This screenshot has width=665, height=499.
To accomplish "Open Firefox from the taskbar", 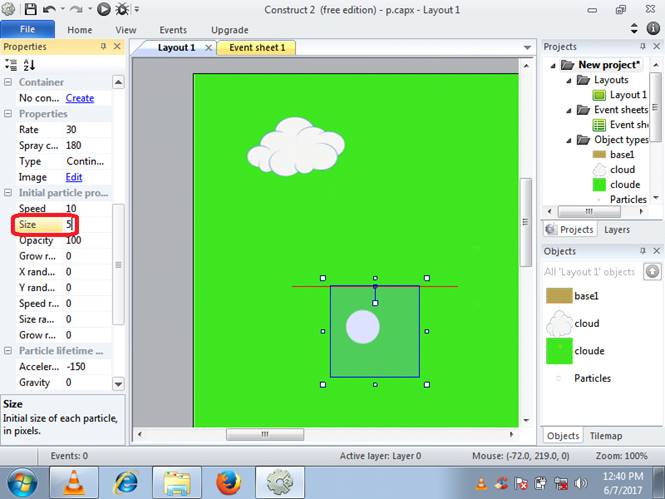I will [228, 482].
